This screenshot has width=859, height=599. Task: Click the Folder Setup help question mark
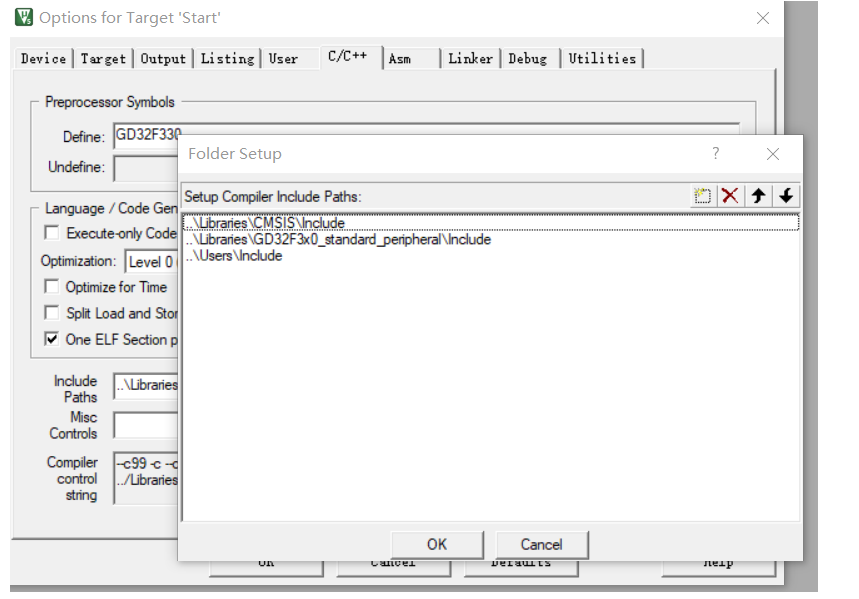(x=715, y=153)
